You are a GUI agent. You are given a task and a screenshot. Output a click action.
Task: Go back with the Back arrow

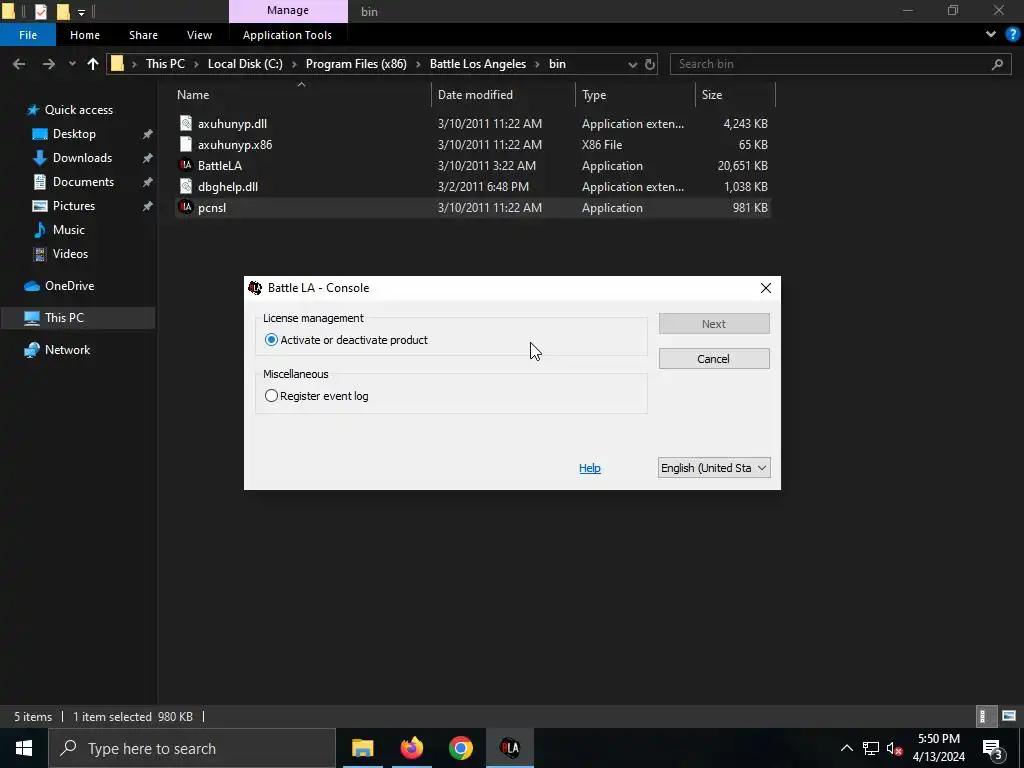[x=19, y=64]
